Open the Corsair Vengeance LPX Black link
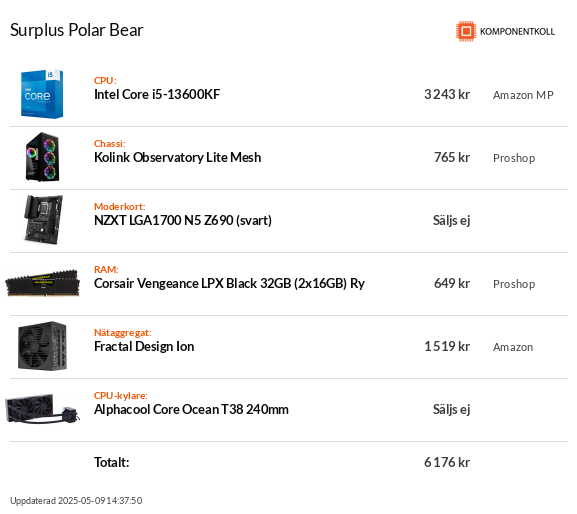The height and width of the screenshot is (514, 577). coord(229,283)
